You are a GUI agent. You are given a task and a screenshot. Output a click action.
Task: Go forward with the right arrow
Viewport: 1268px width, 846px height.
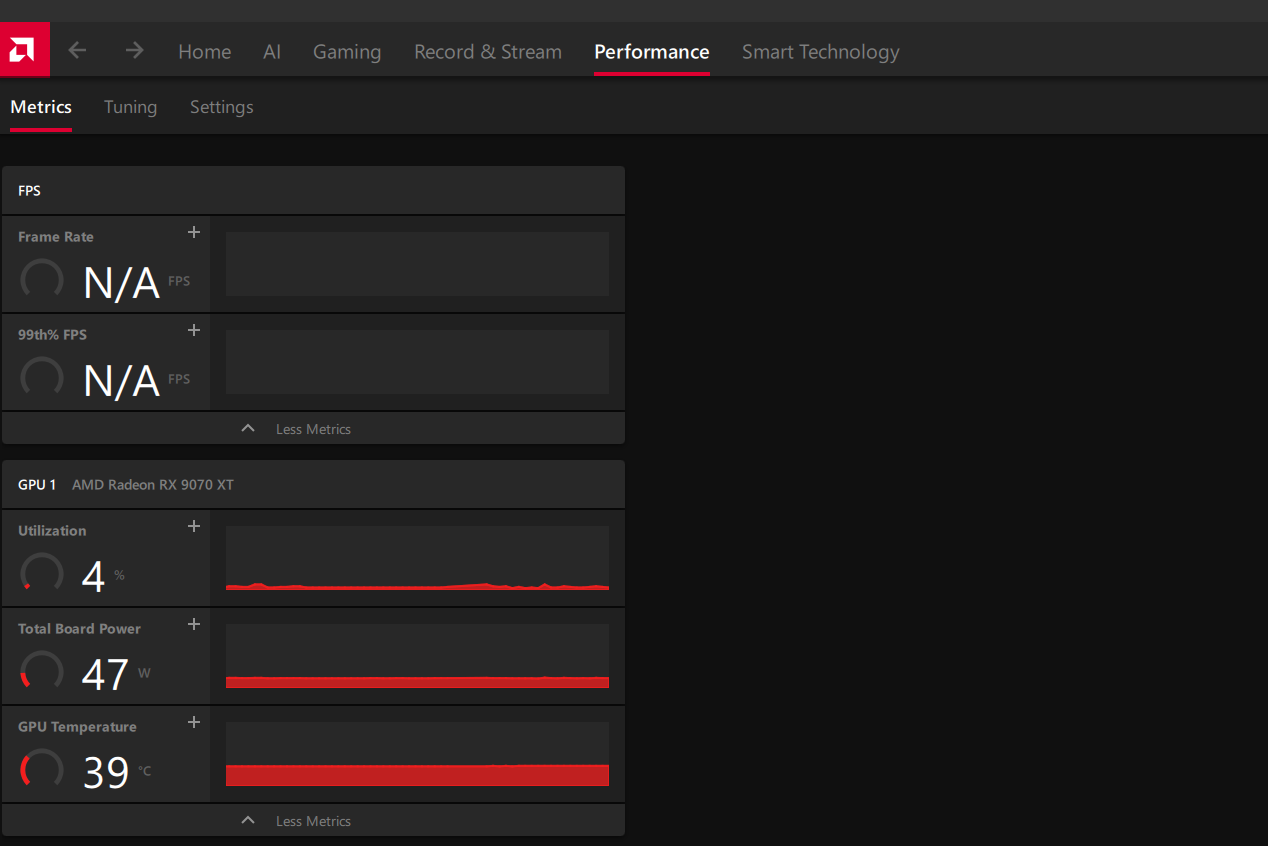134,50
